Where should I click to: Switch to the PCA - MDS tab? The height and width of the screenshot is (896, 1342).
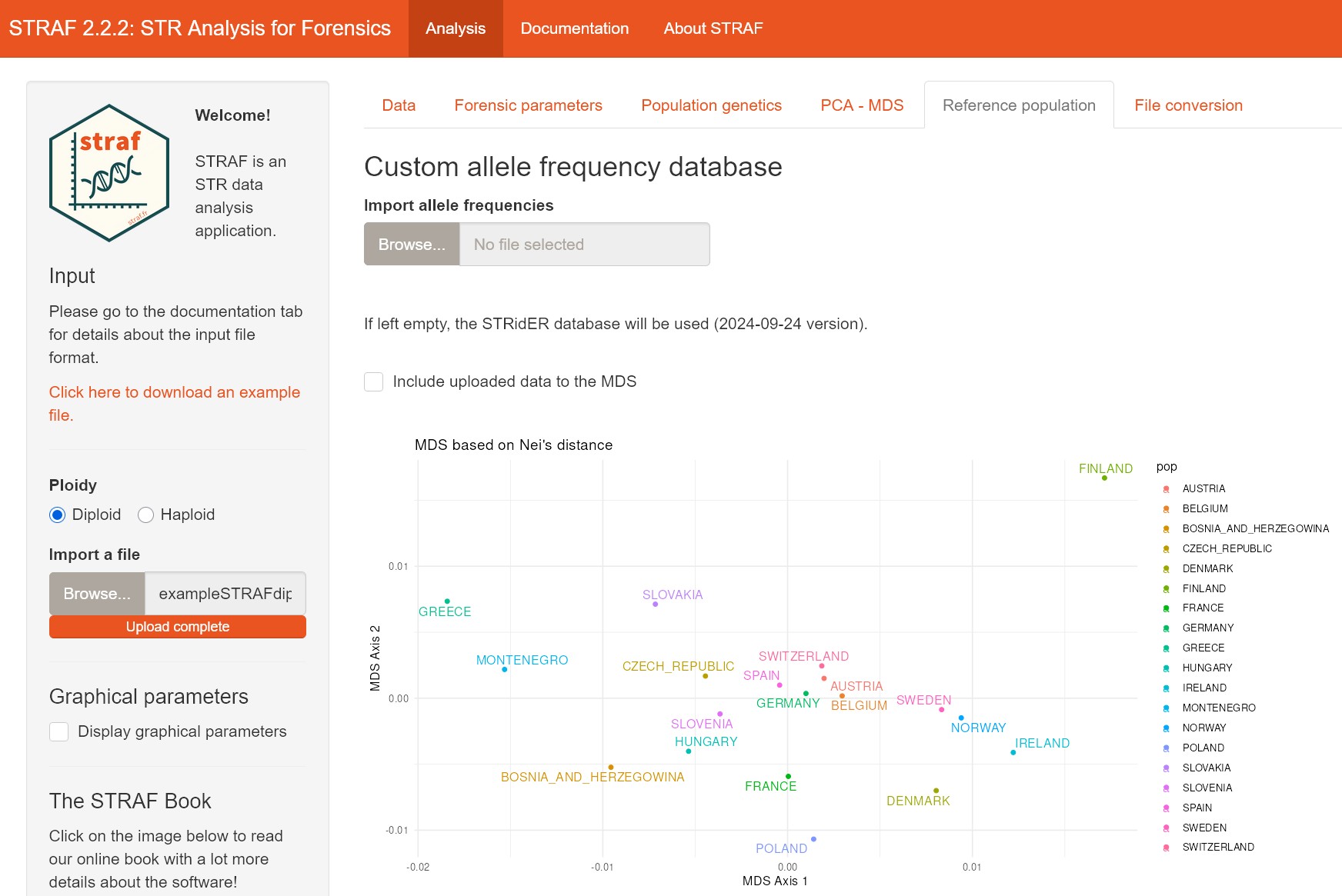pyautogui.click(x=862, y=105)
